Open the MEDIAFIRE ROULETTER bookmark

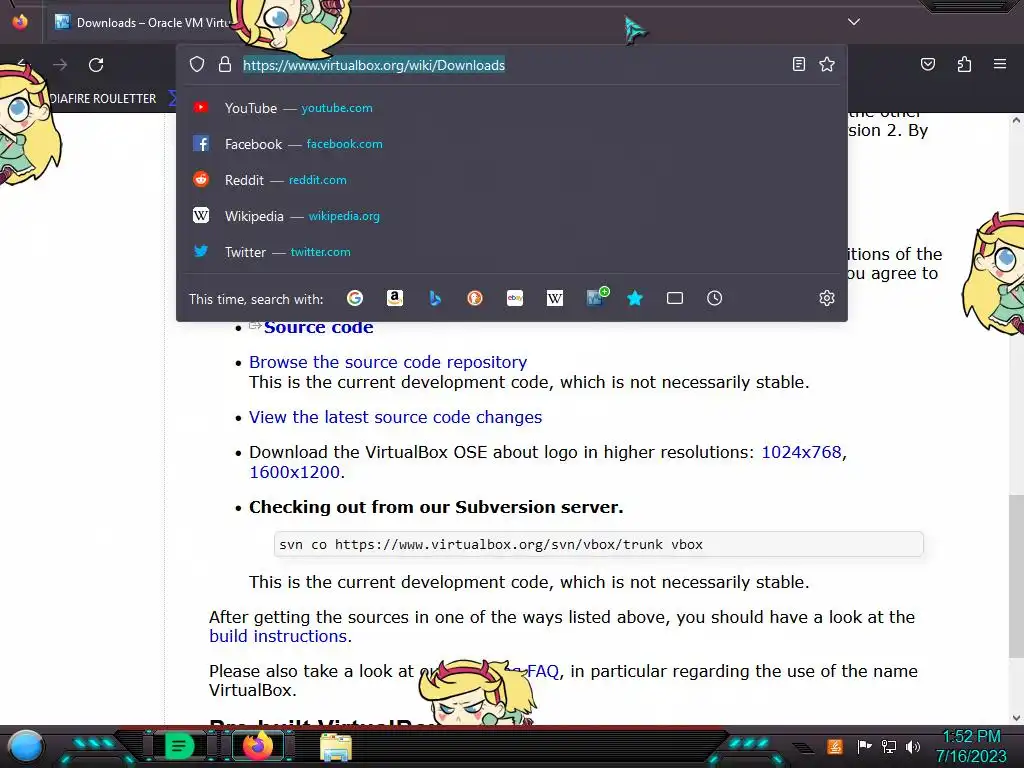click(103, 99)
